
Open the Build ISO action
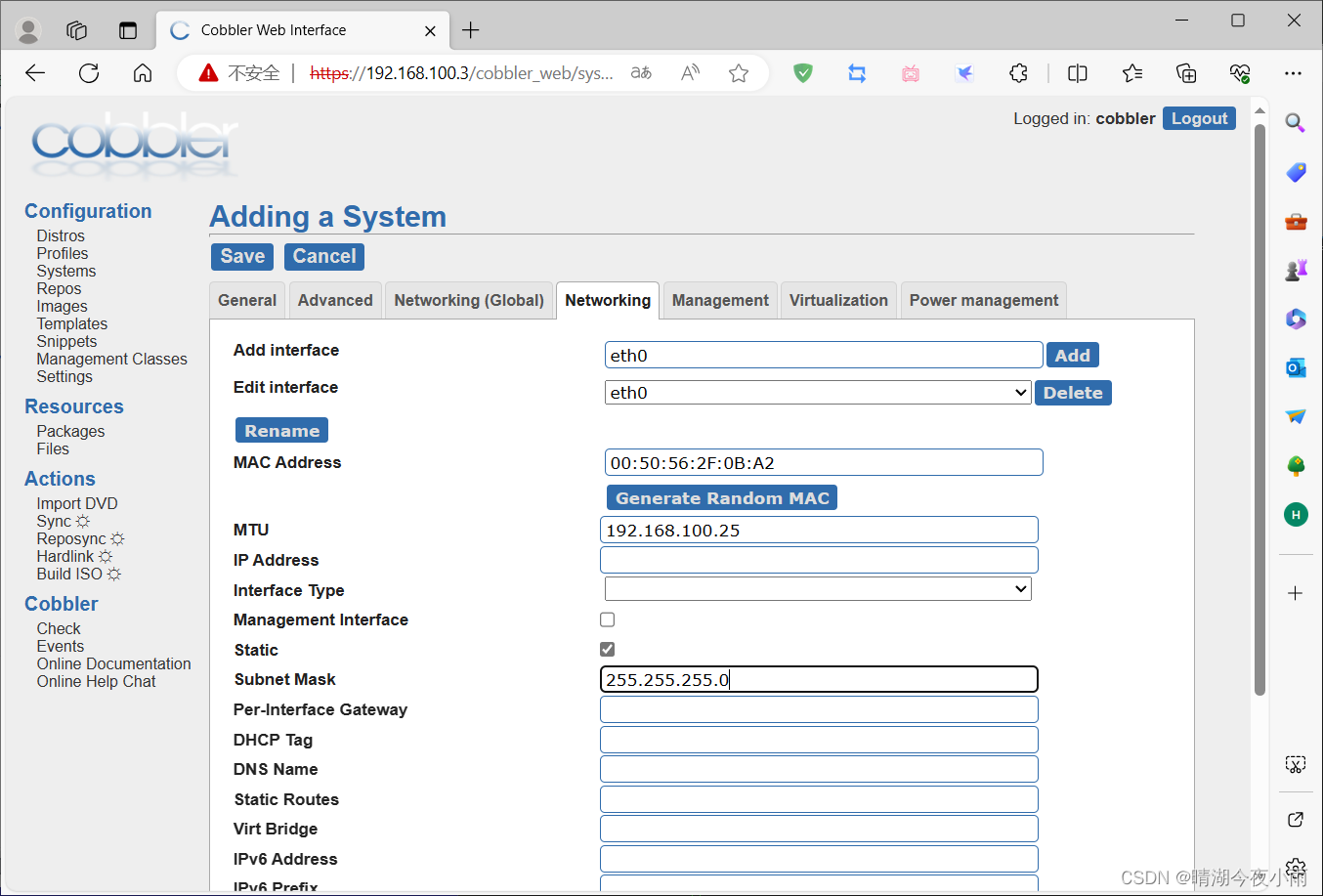[x=69, y=574]
